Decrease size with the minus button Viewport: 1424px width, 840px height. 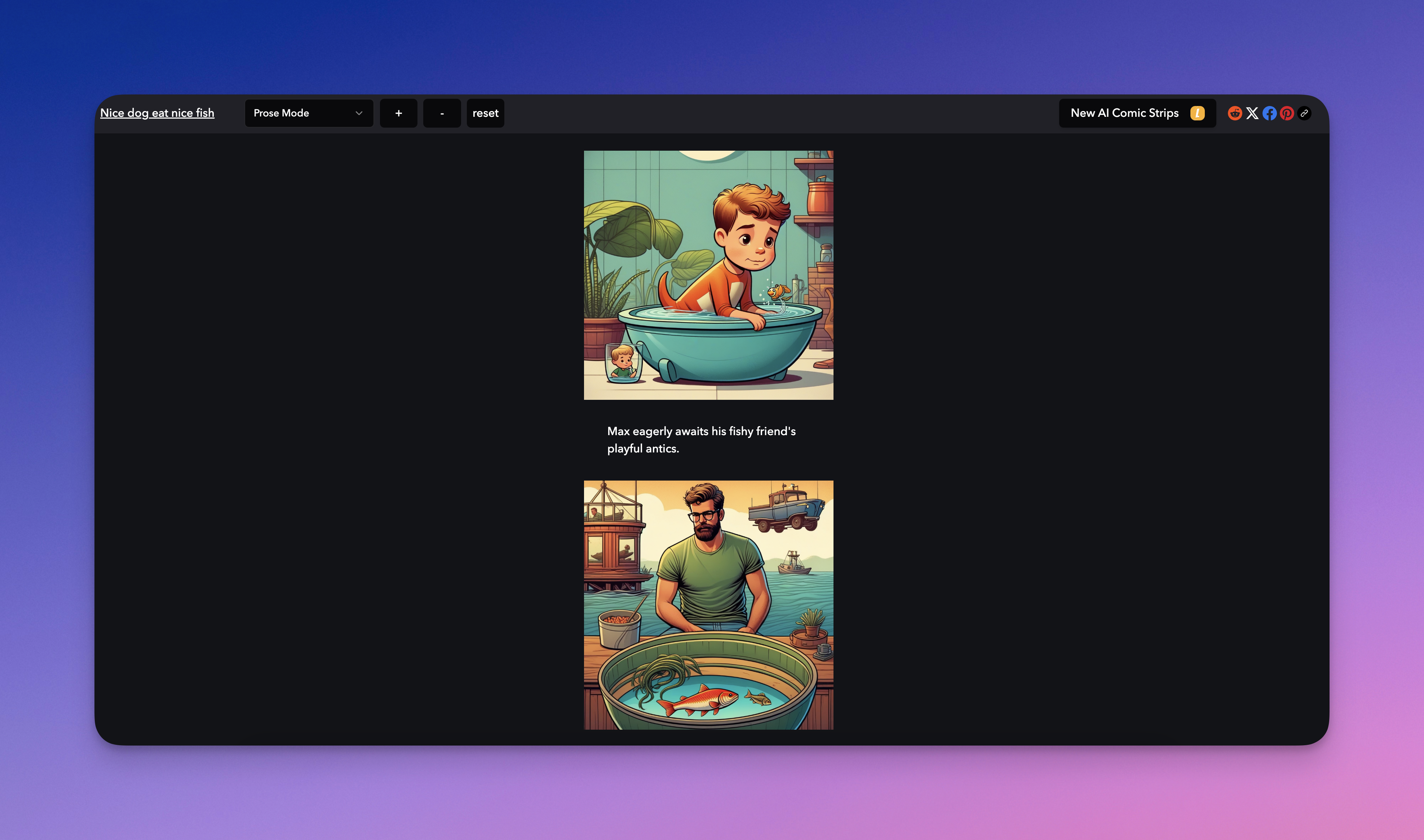tap(442, 113)
